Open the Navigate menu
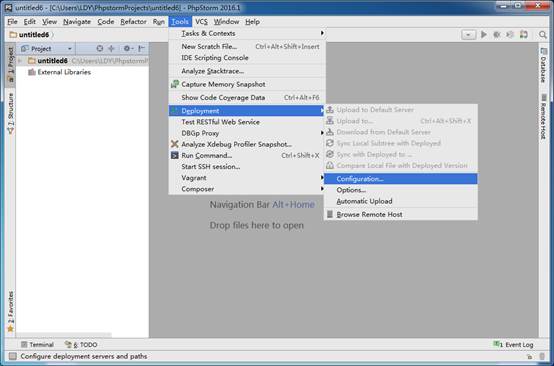554x366 pixels. pos(77,22)
